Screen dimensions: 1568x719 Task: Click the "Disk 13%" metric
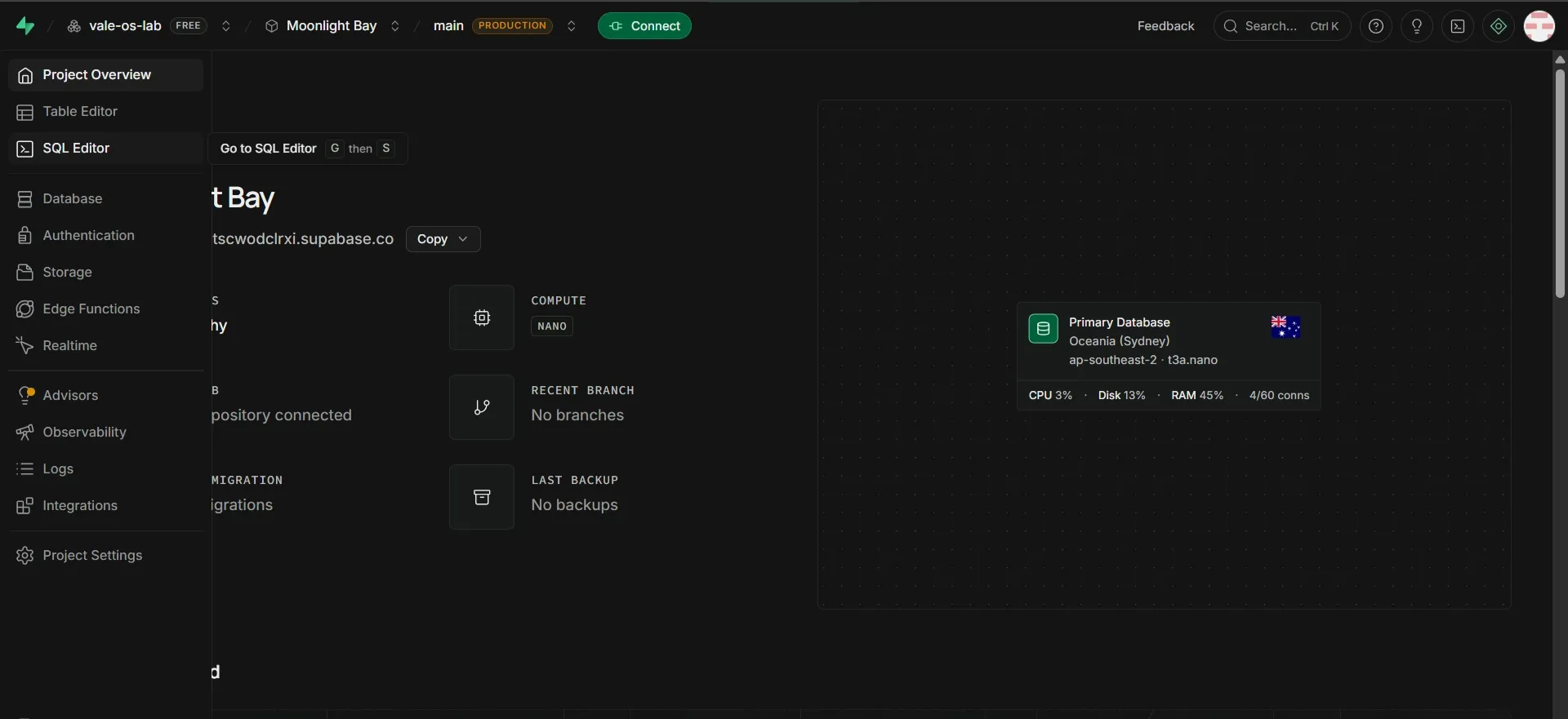[x=1121, y=396]
